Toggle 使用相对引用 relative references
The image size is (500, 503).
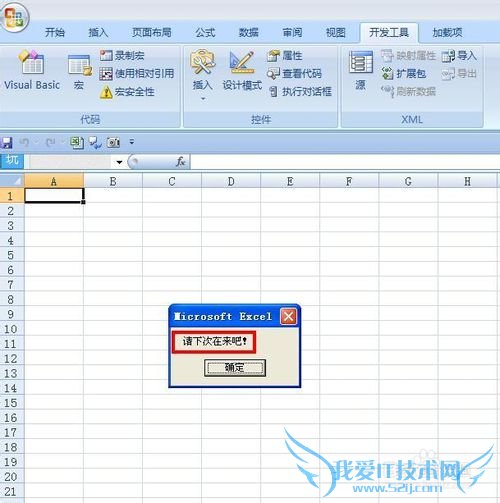137,74
